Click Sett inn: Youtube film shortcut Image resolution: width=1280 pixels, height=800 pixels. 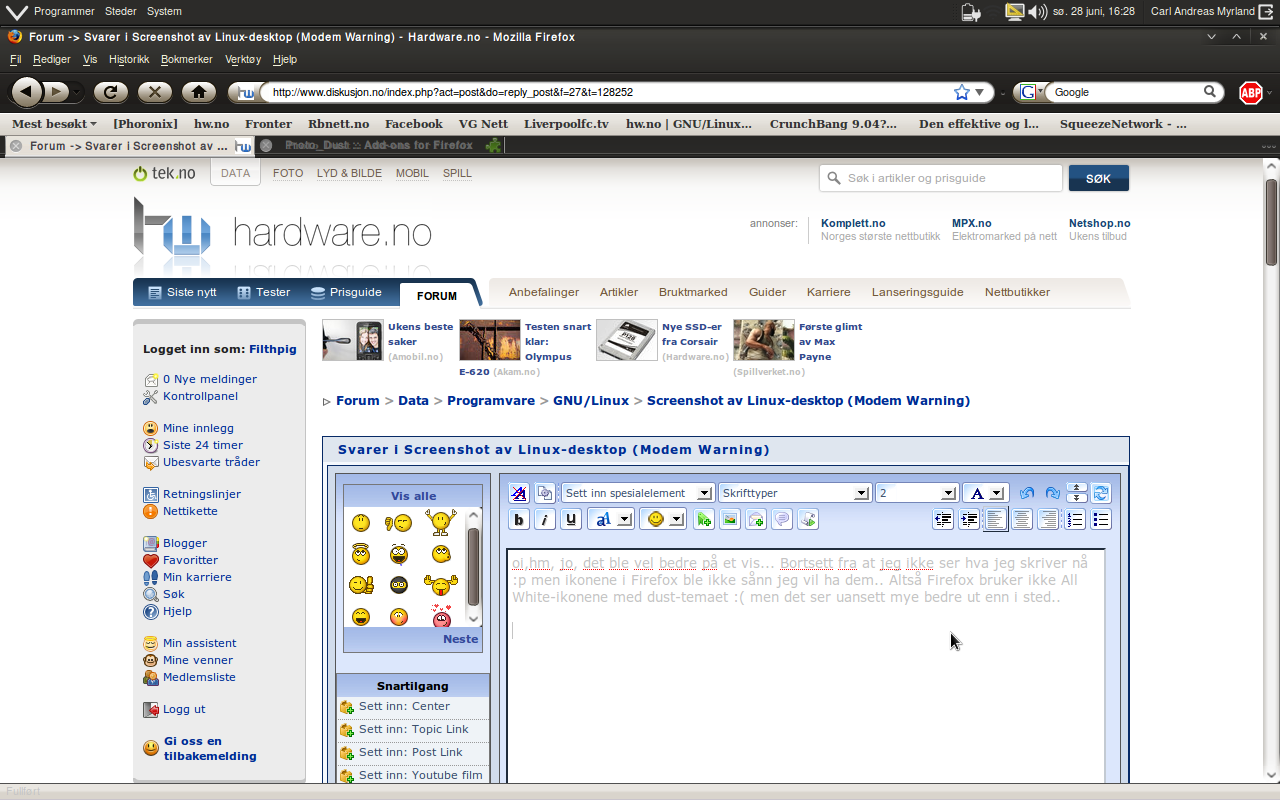point(421,775)
